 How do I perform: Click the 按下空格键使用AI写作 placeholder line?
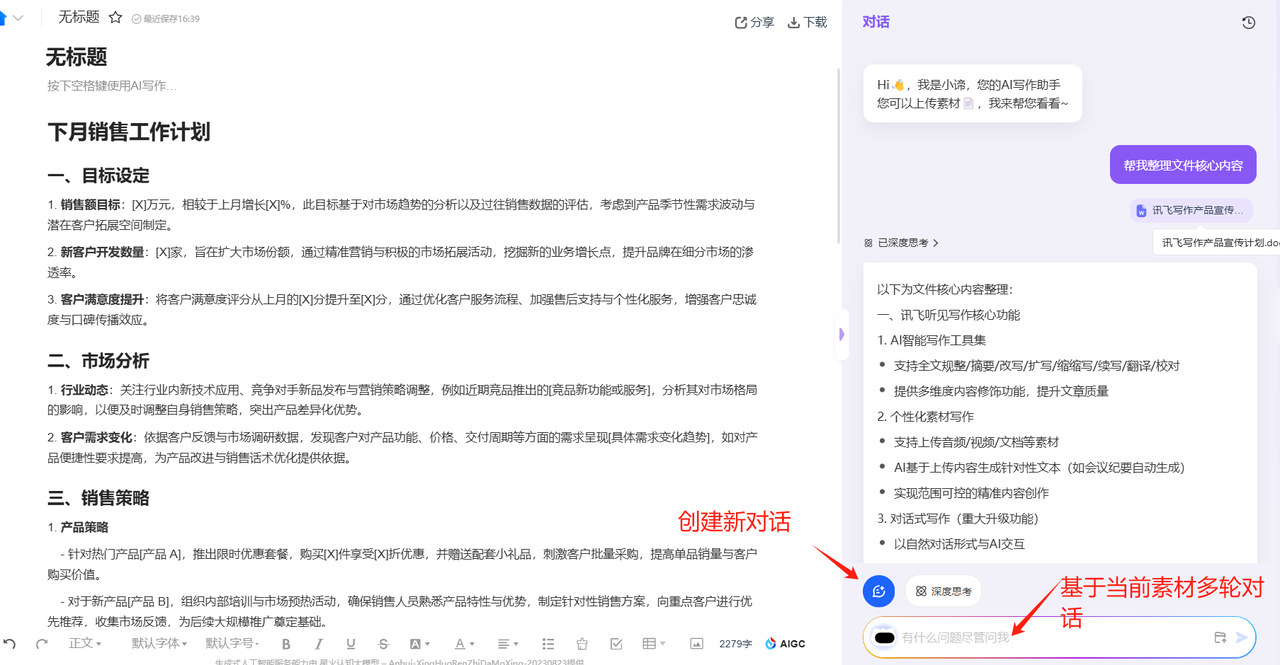point(112,86)
